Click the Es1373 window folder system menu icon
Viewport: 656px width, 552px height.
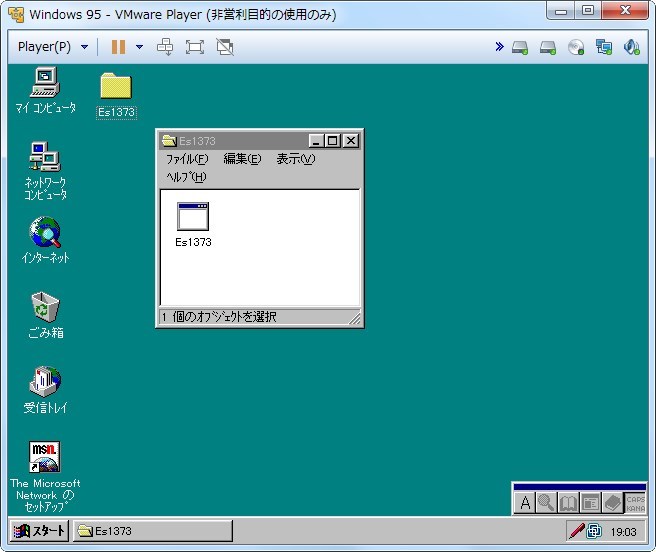pos(169,141)
